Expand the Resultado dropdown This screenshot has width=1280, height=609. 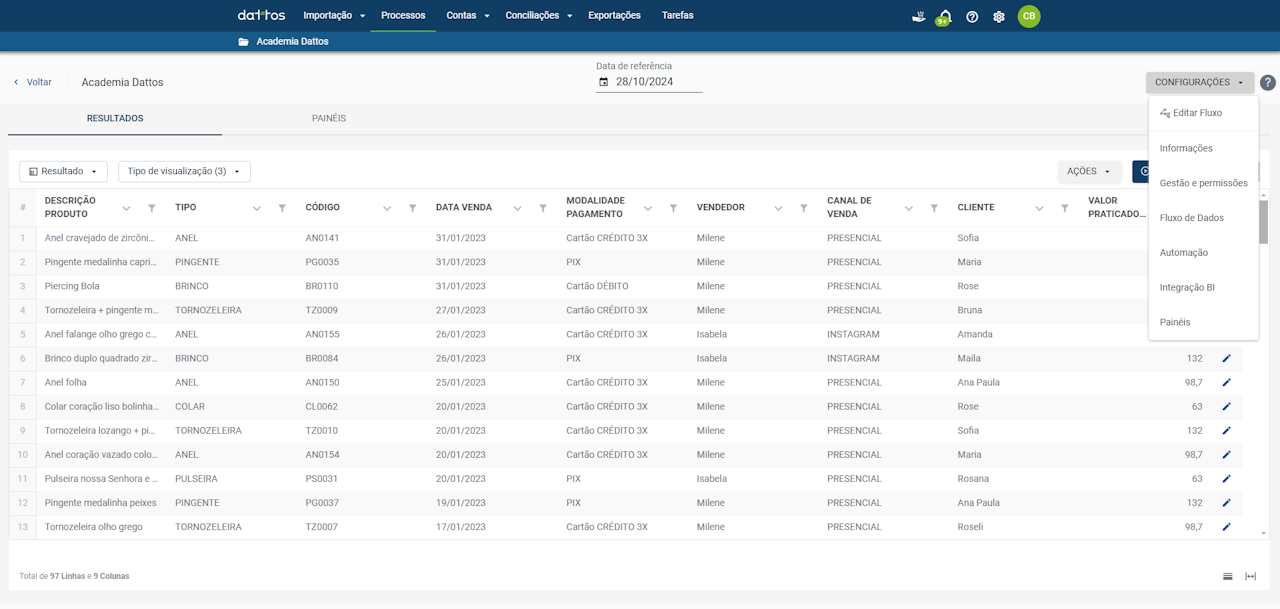point(63,171)
